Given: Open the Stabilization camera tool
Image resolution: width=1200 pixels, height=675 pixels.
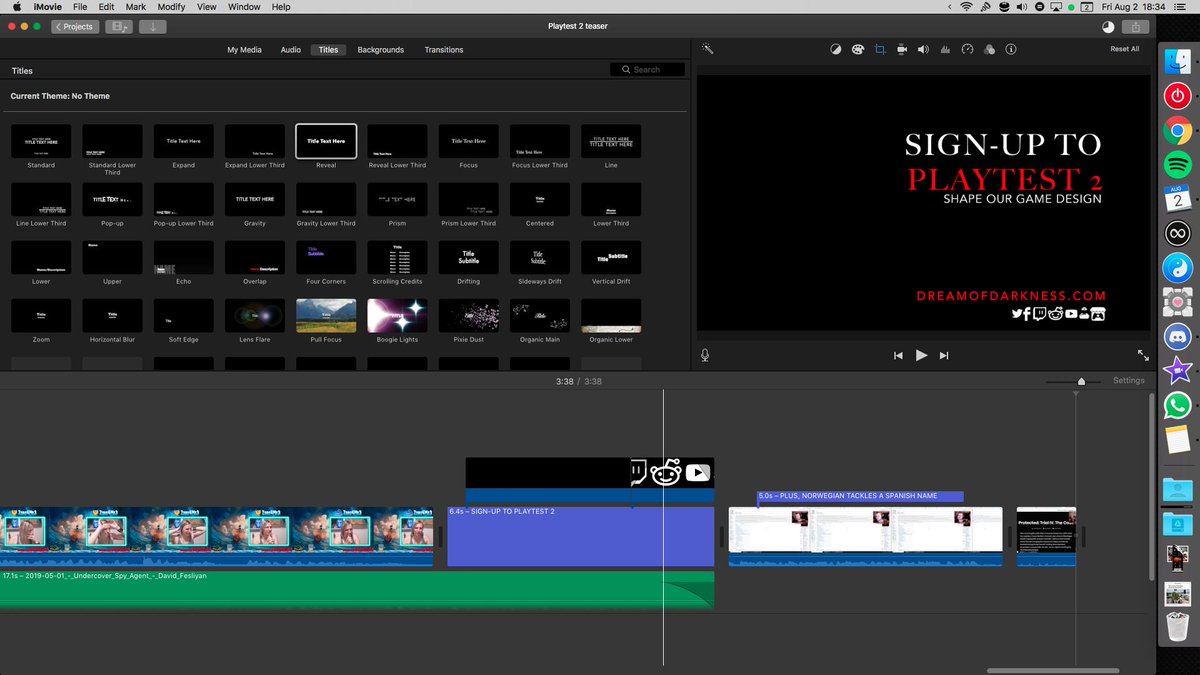Looking at the screenshot, I should tap(902, 49).
